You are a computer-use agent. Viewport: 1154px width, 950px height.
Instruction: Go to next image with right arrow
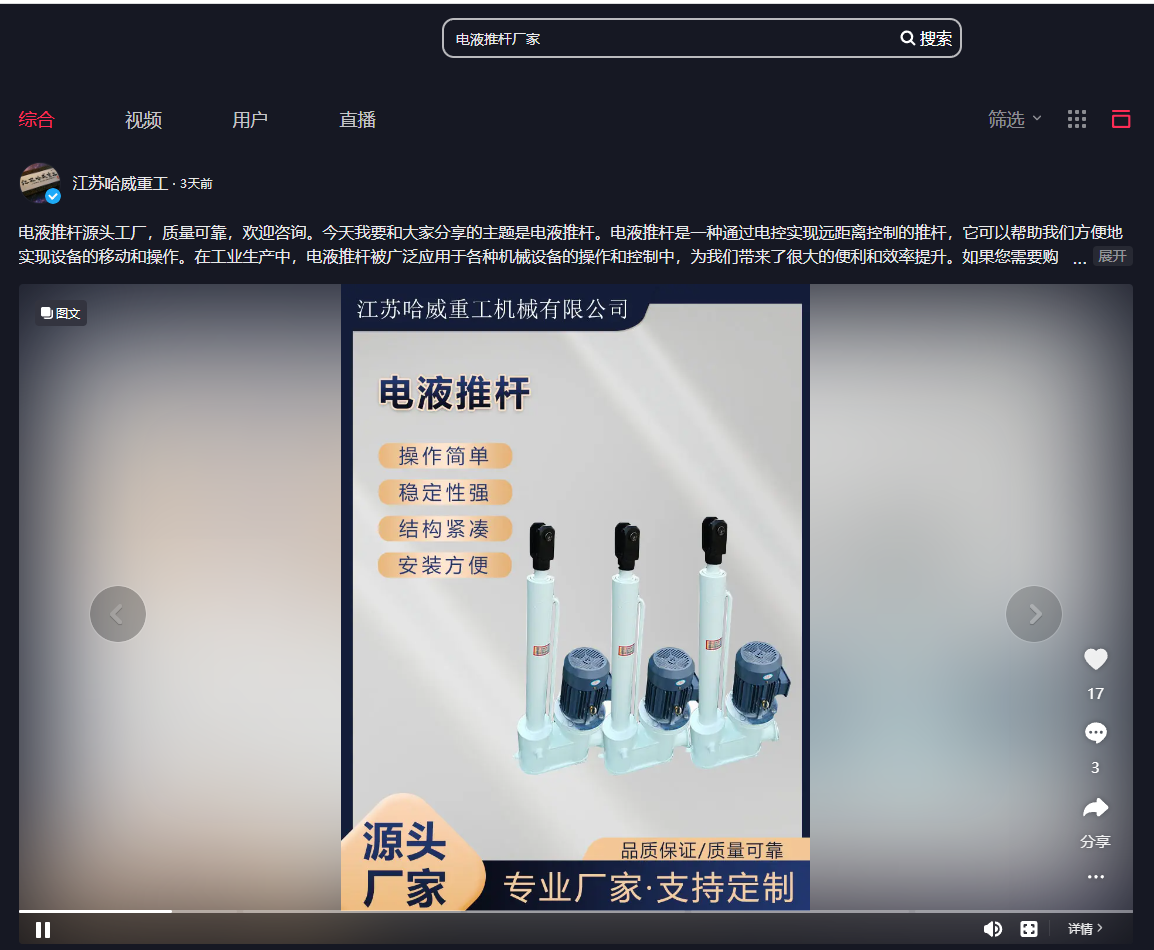point(1034,614)
